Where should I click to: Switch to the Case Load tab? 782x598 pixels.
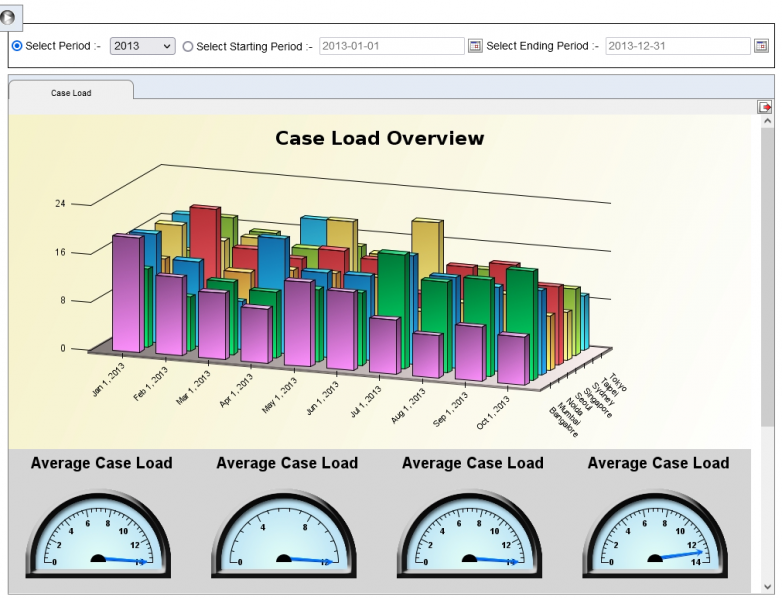[71, 92]
